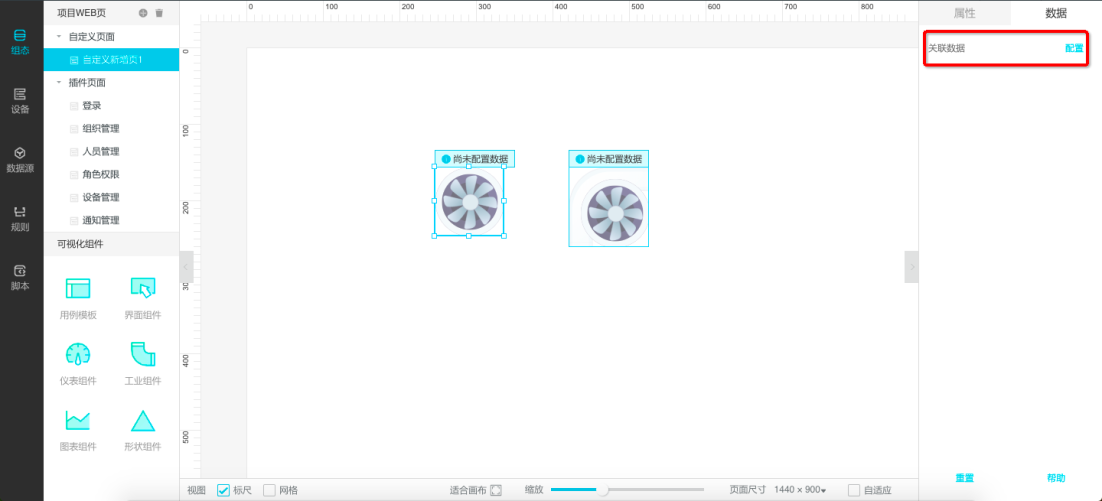The image size is (1102, 501).
Task: Click the 适合画布 fit canvas icon
Action: click(496, 490)
